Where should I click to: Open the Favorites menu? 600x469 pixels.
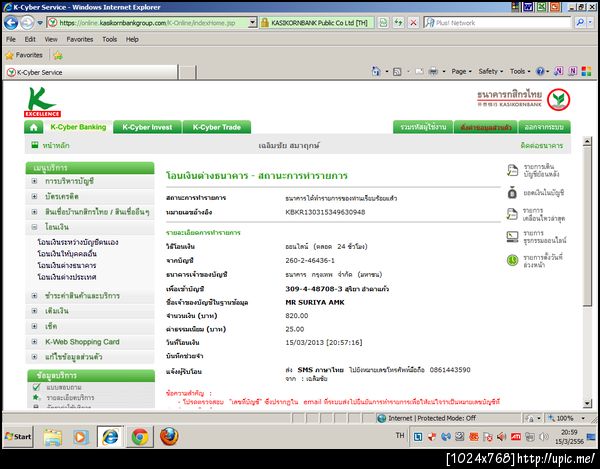tap(80, 39)
